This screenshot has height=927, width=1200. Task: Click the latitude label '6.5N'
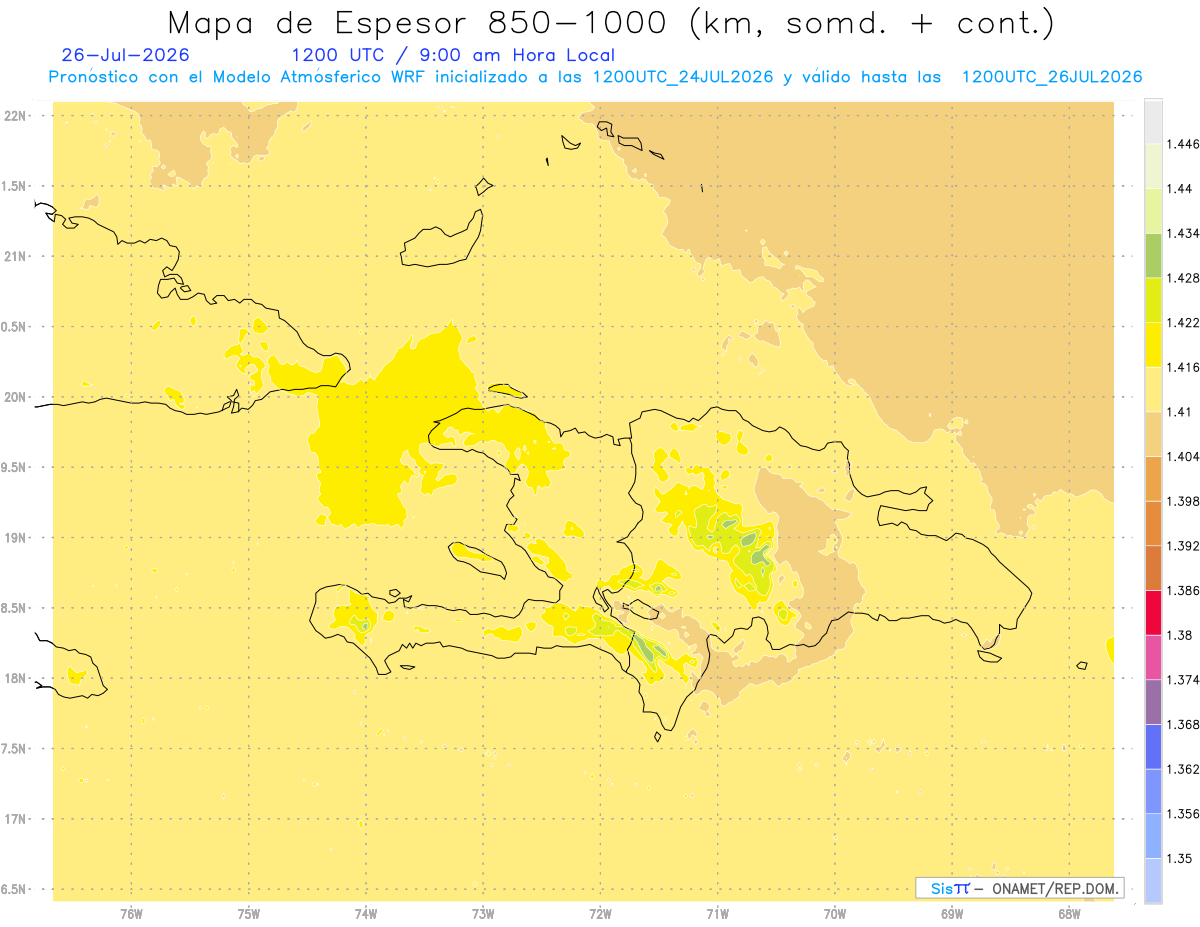click(15, 890)
